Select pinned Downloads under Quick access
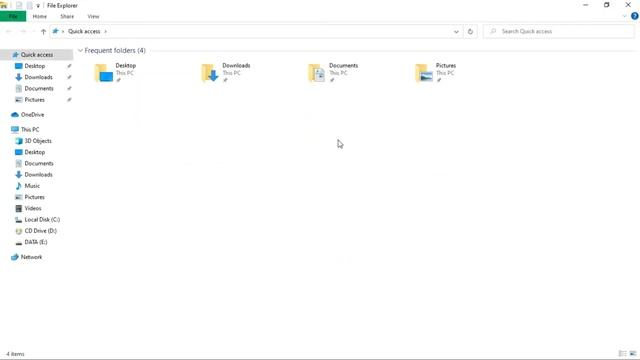This screenshot has height=360, width=640. pyautogui.click(x=38, y=77)
